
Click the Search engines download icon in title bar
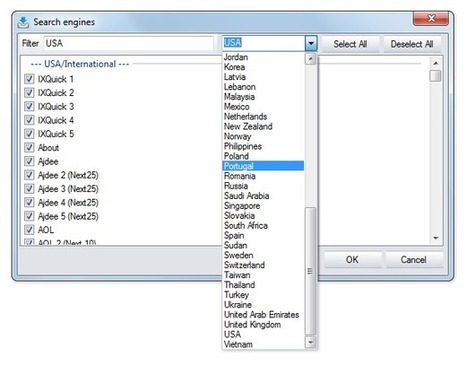pyautogui.click(x=23, y=22)
